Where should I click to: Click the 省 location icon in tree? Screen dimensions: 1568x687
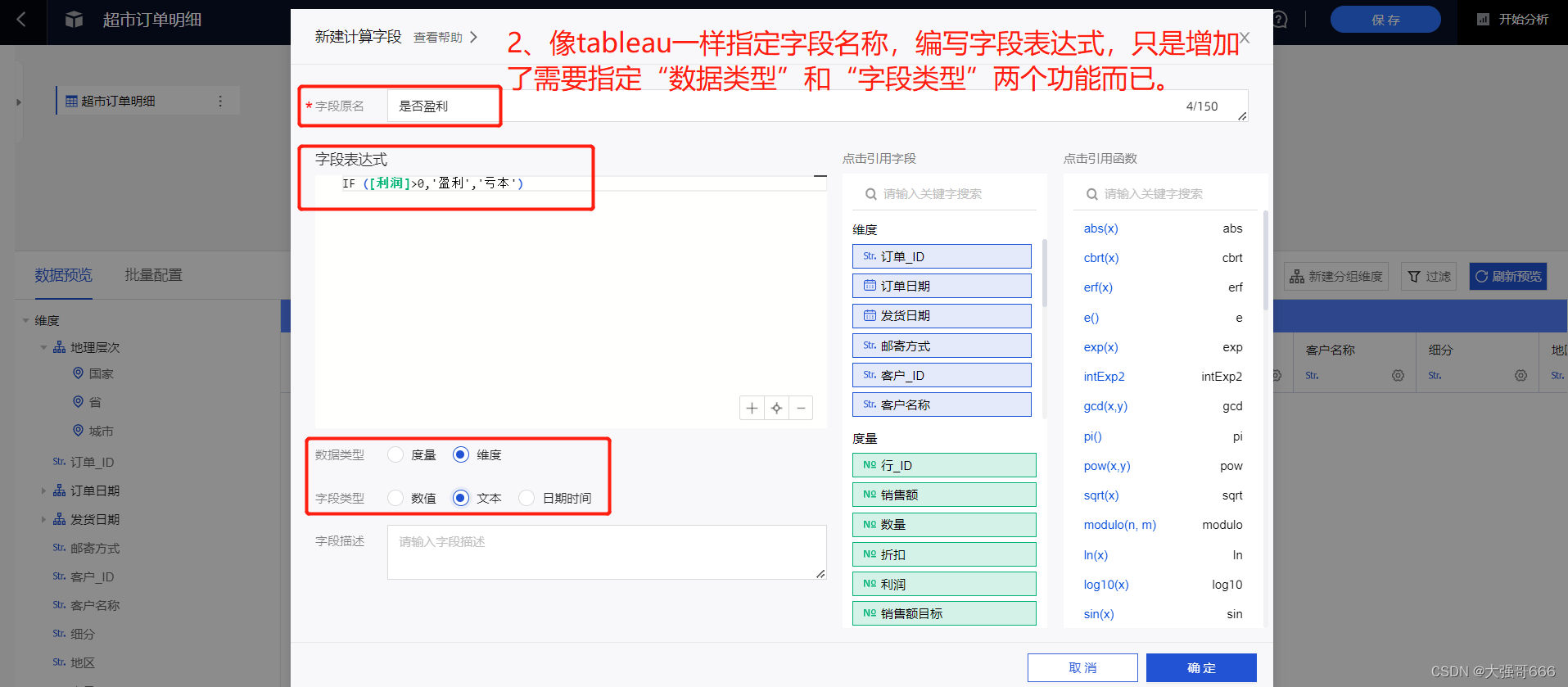pos(78,402)
